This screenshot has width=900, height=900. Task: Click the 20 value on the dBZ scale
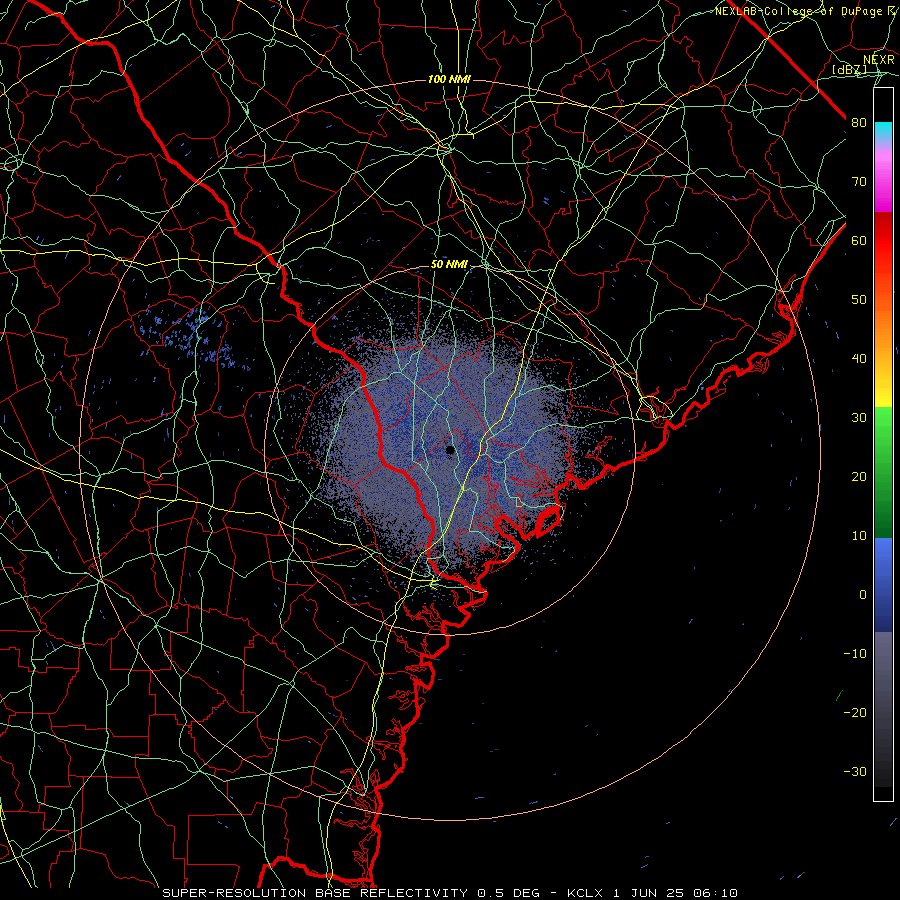(x=859, y=476)
